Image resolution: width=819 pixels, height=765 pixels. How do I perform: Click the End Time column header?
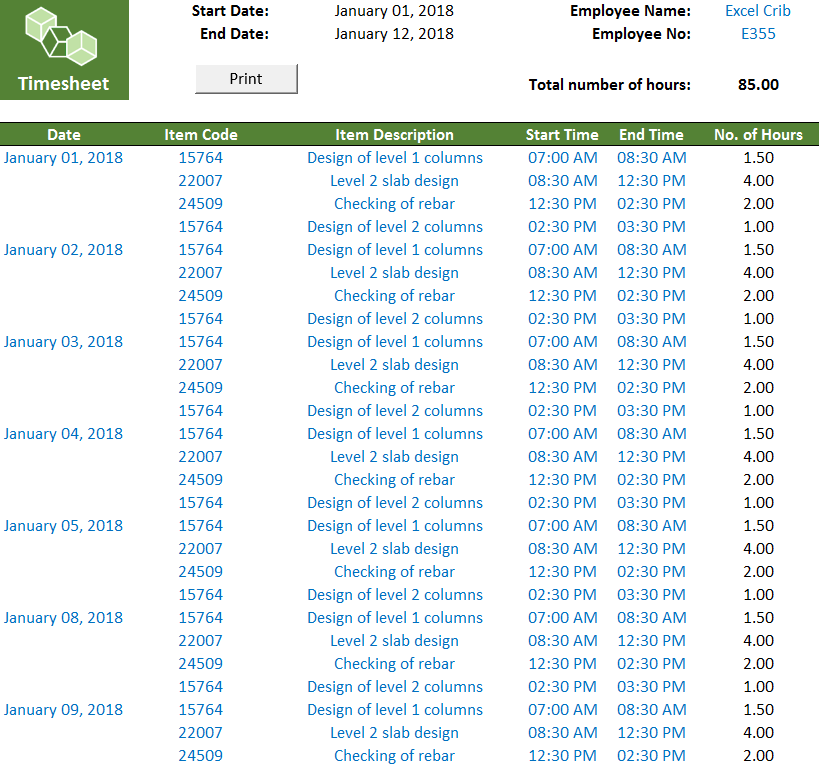(x=651, y=135)
